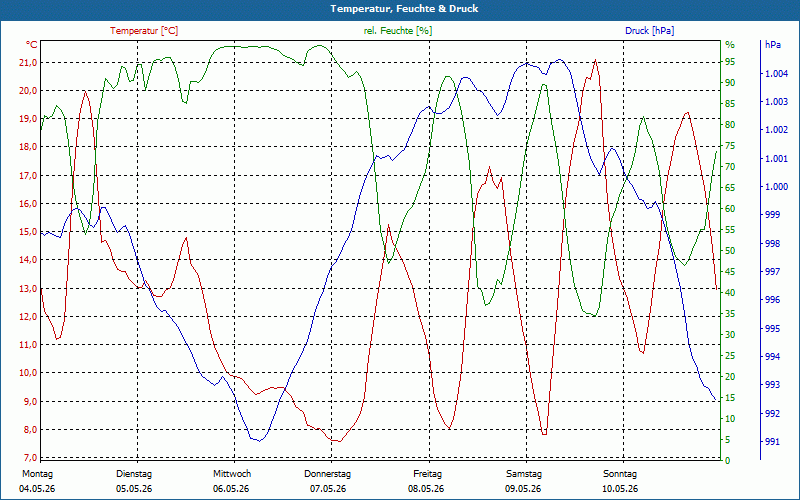The width and height of the screenshot is (800, 500).
Task: Click the 'hPa' unit label
Action: click(x=772, y=45)
